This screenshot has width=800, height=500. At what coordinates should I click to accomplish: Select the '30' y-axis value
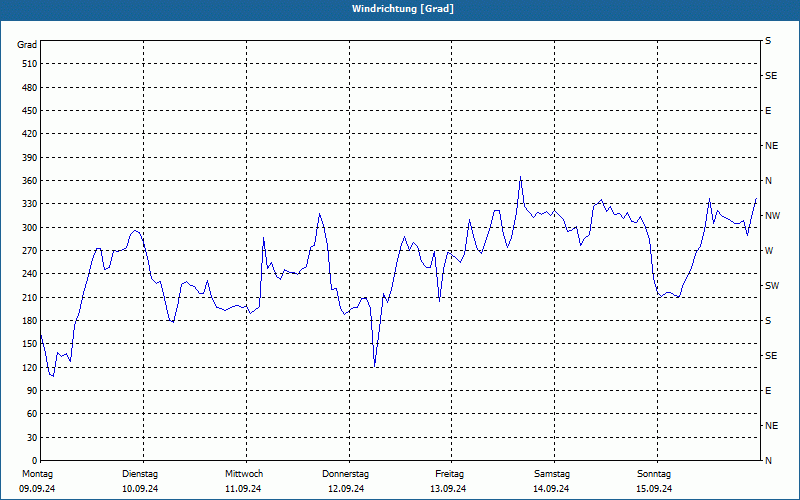(32, 437)
